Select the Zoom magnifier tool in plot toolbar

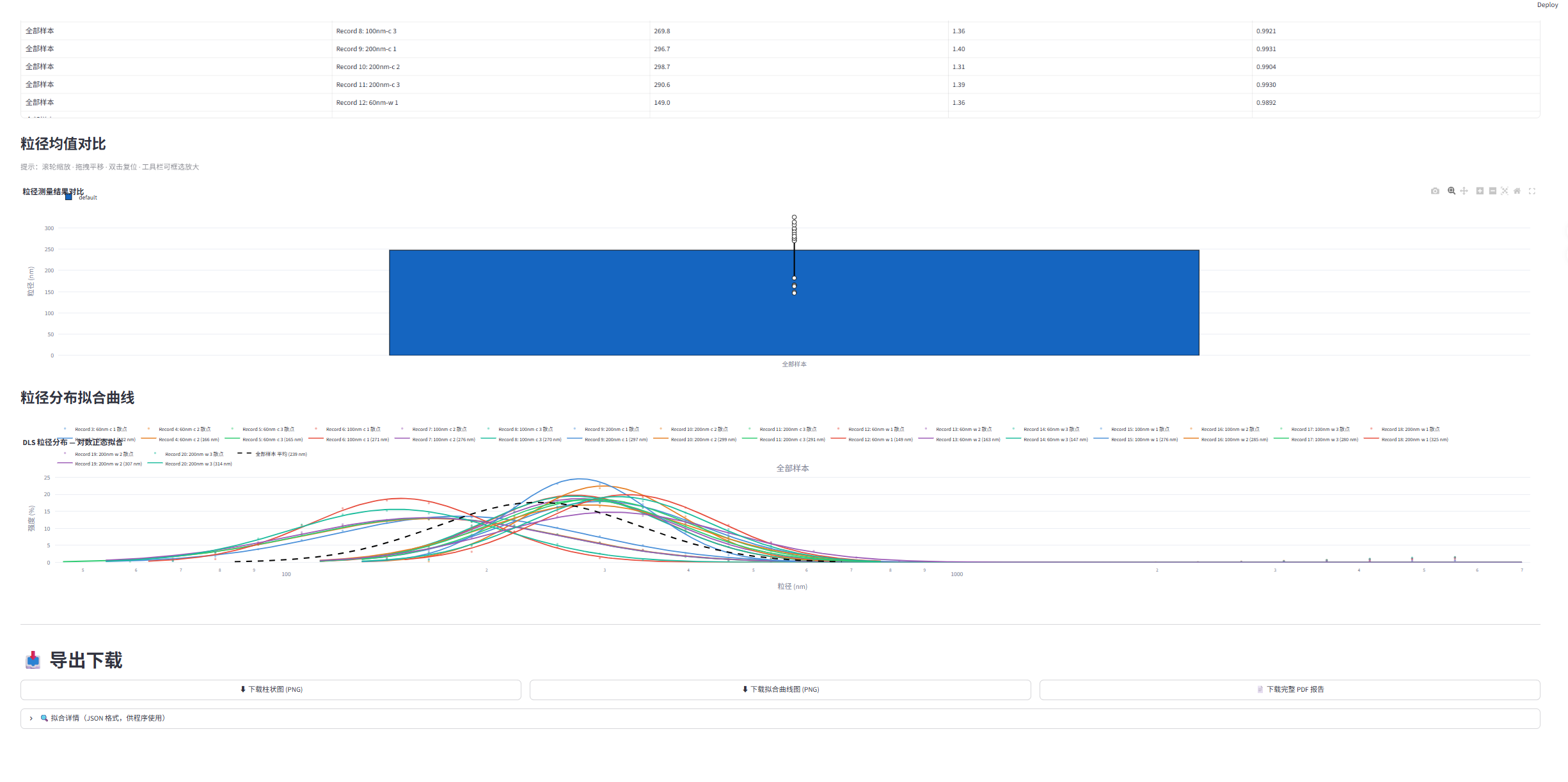pyautogui.click(x=1452, y=191)
